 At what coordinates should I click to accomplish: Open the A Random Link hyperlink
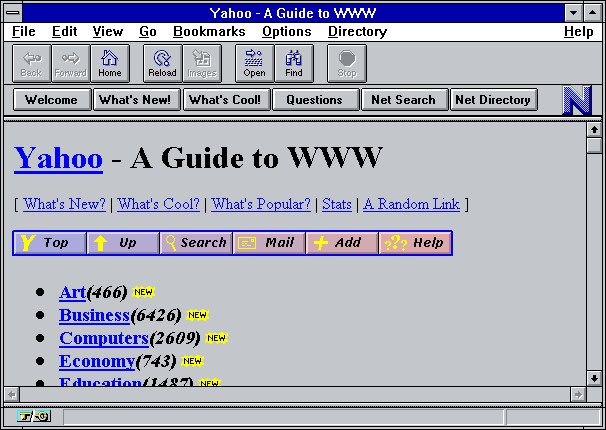click(x=412, y=204)
